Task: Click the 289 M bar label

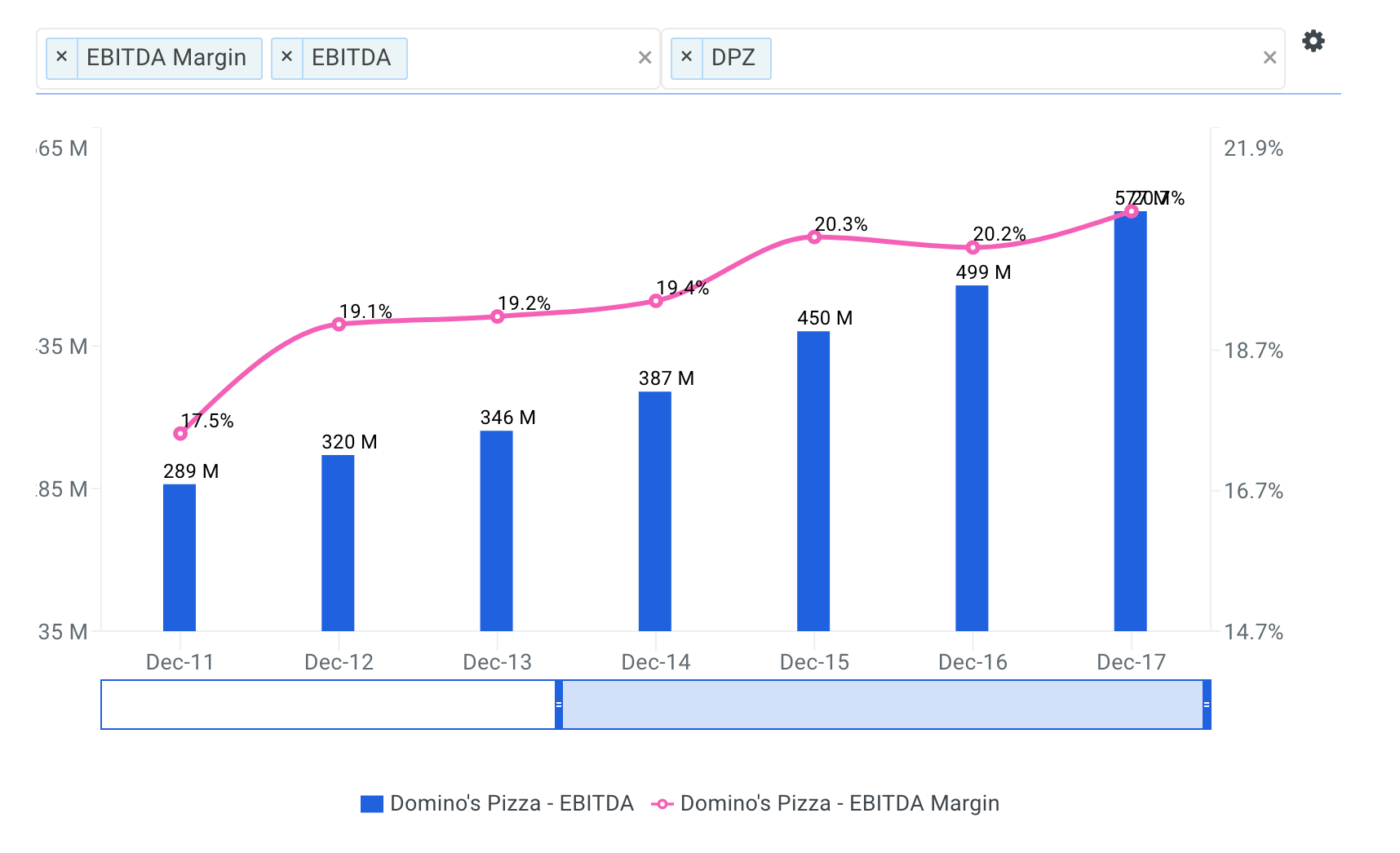Action: tap(191, 471)
